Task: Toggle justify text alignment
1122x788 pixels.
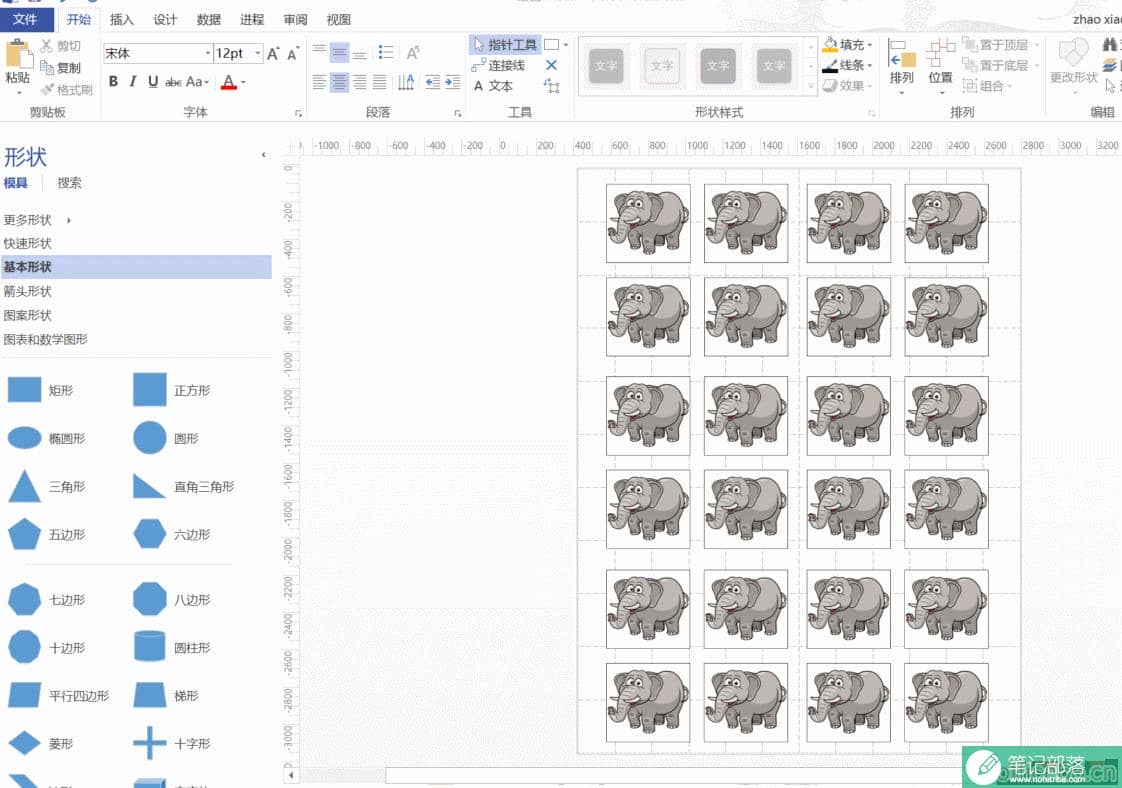Action: [379, 82]
